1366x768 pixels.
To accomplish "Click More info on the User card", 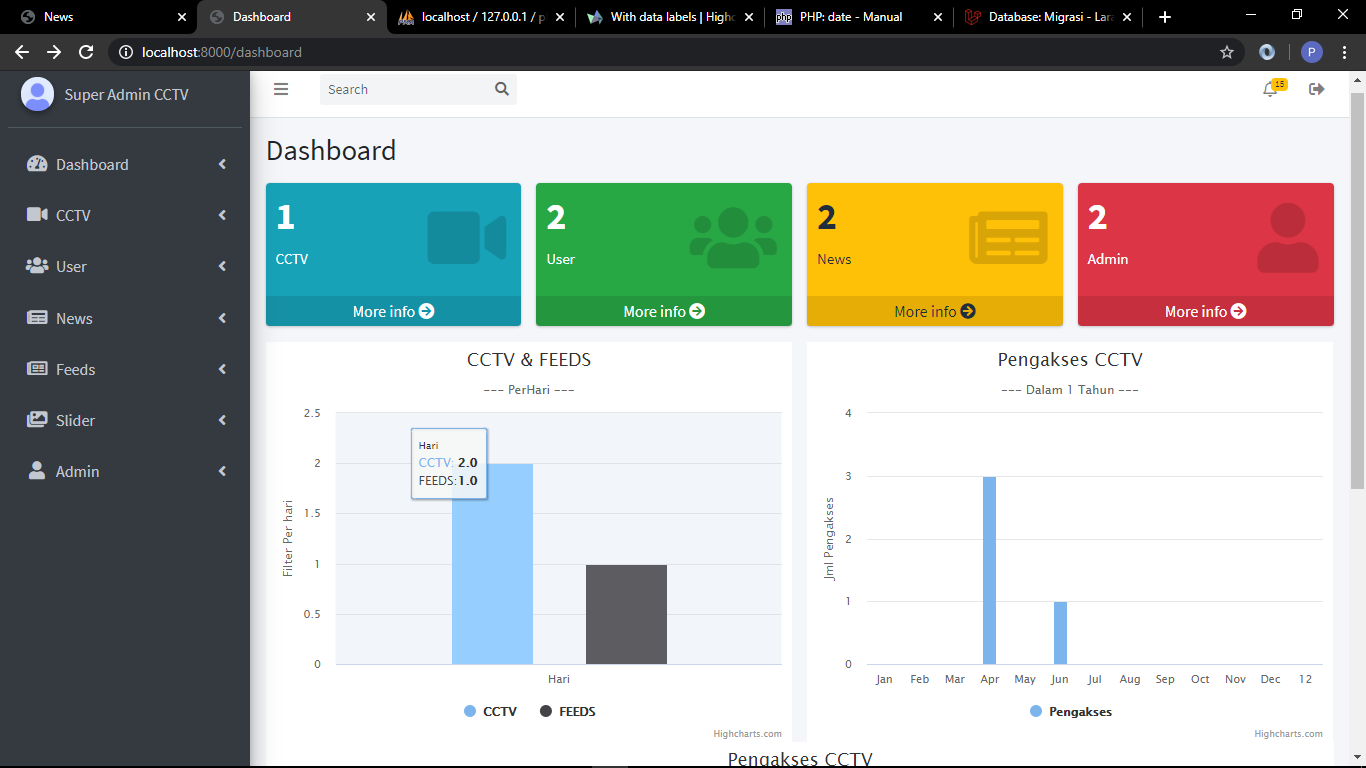I will (663, 311).
